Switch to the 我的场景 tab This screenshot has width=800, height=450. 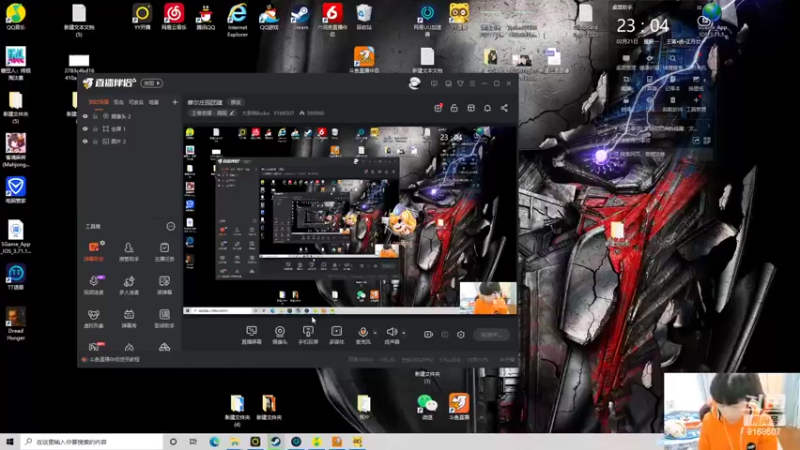(x=98, y=102)
